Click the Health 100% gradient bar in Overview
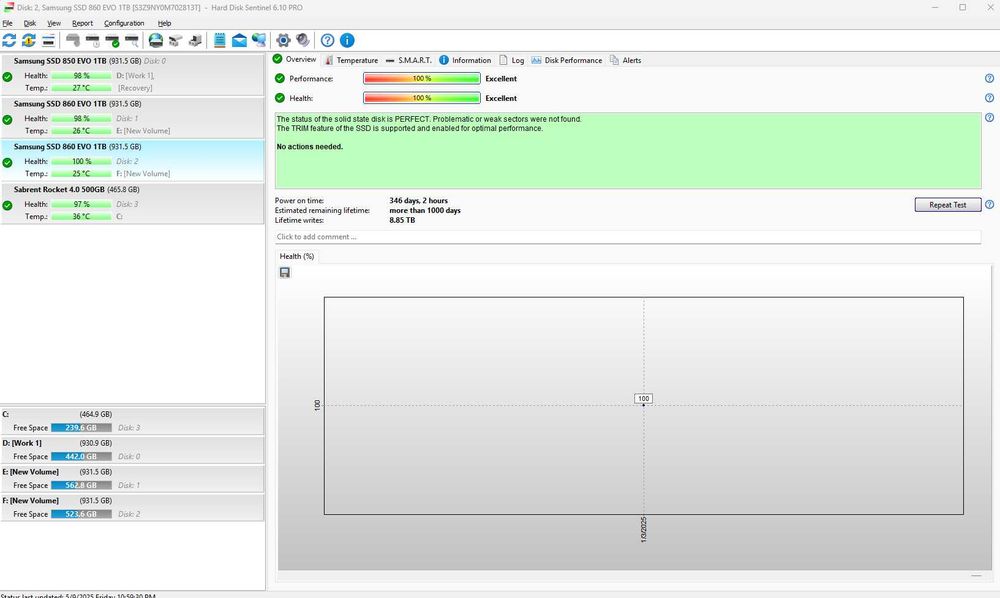Viewport: 1000px width, 598px height. click(x=422, y=98)
